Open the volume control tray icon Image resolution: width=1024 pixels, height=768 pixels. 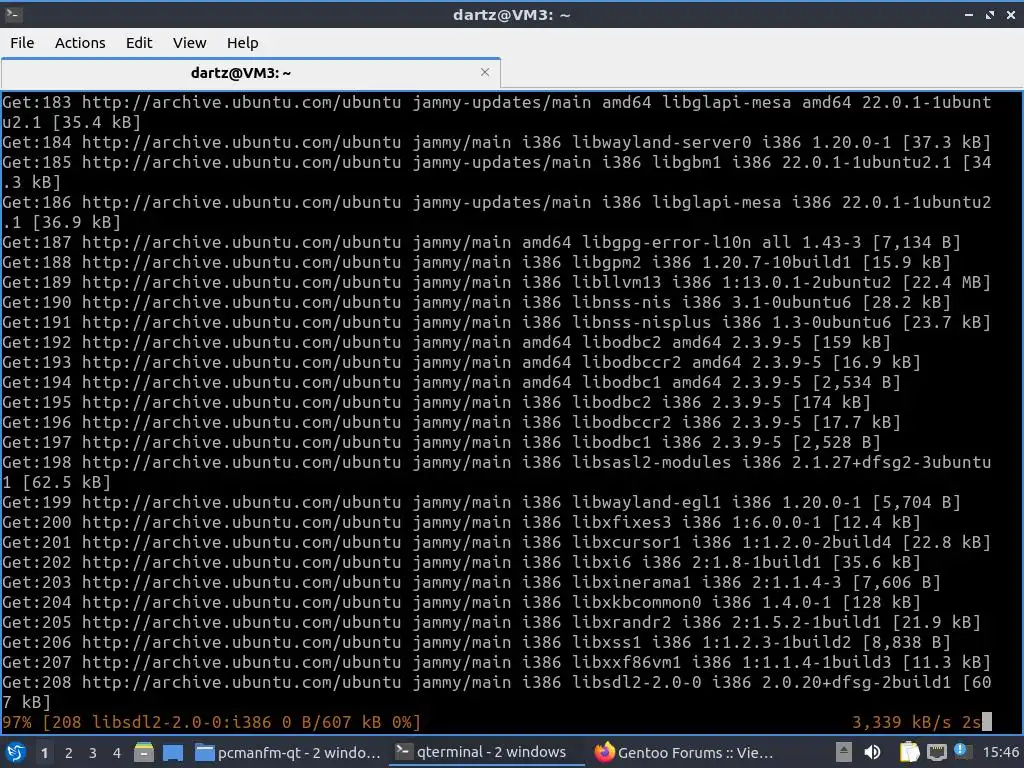coord(872,752)
